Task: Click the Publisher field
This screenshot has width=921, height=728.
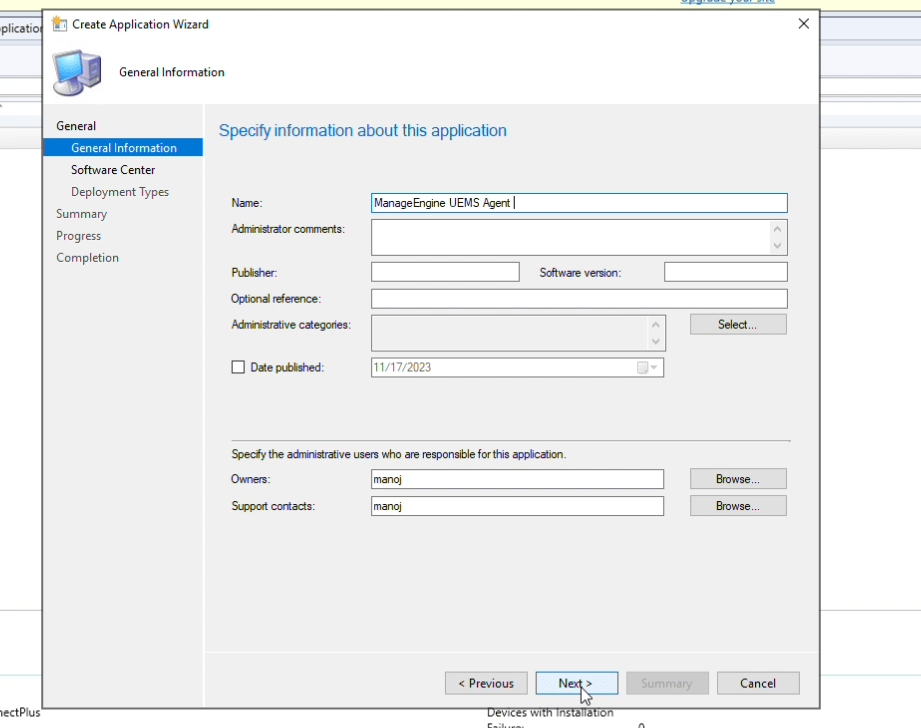Action: pos(445,272)
